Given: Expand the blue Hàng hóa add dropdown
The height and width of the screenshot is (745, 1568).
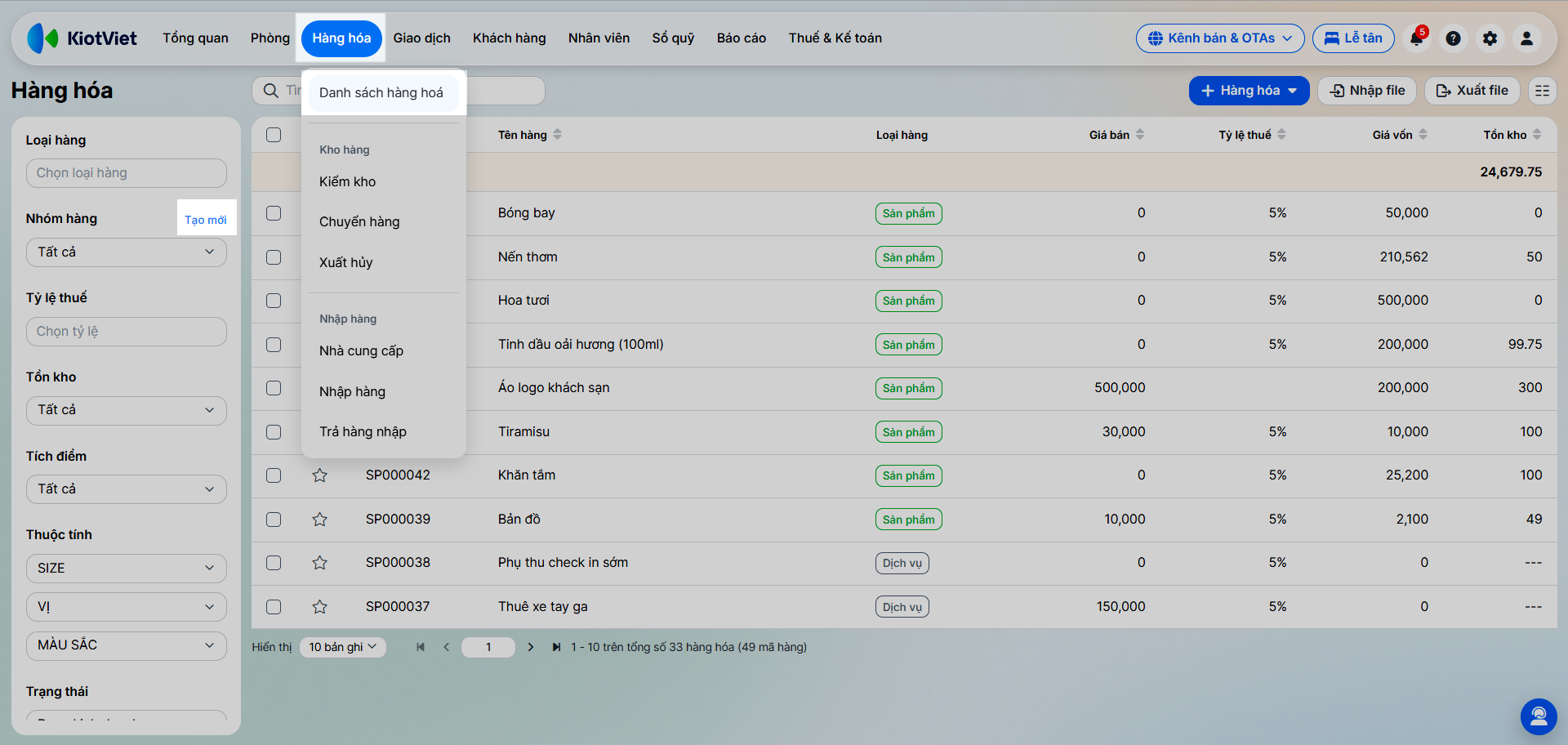Looking at the screenshot, I should pyautogui.click(x=1249, y=91).
